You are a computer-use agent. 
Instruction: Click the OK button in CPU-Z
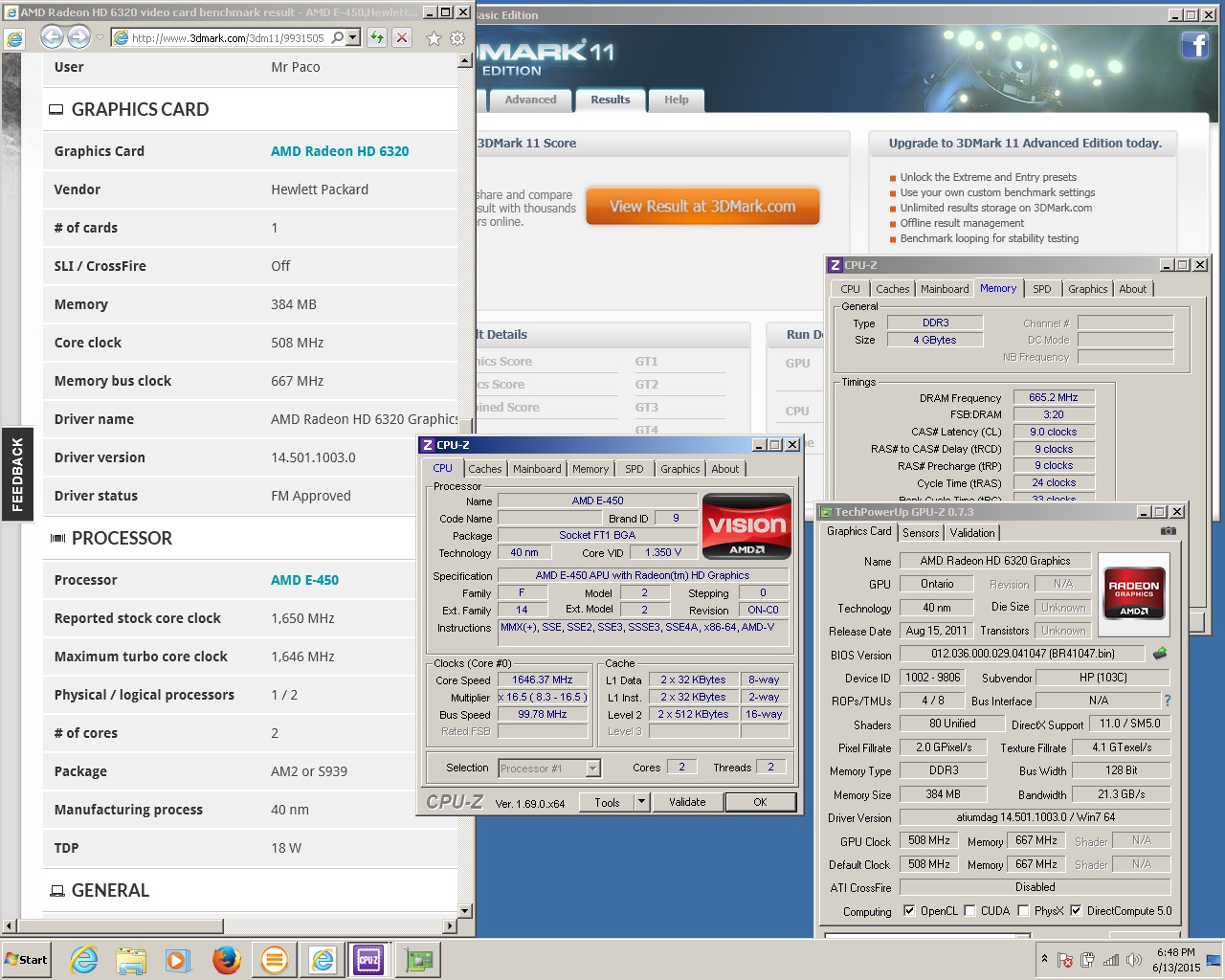pos(760,802)
